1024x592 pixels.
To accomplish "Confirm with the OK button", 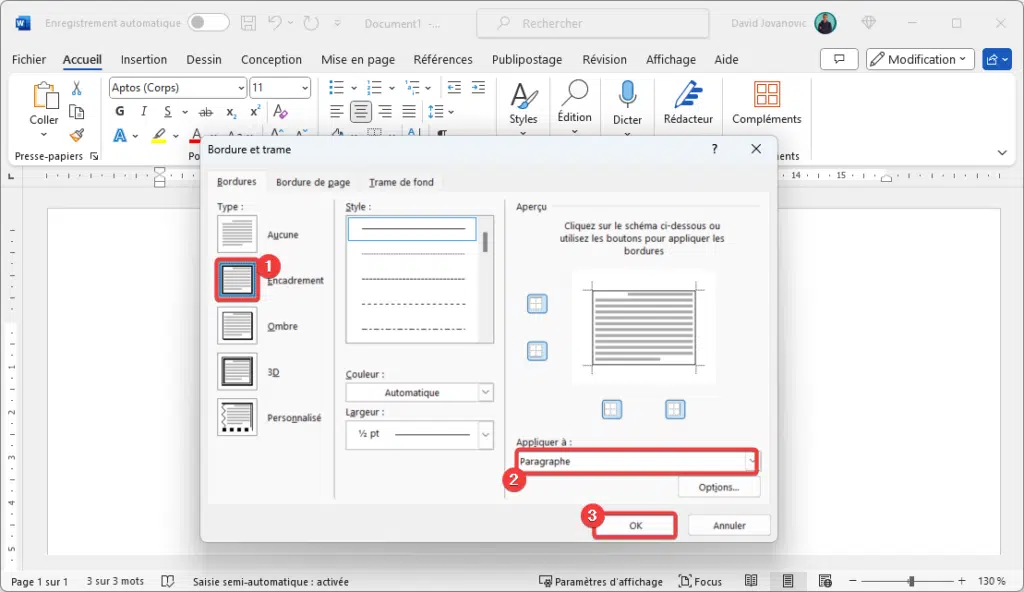I will click(x=634, y=524).
